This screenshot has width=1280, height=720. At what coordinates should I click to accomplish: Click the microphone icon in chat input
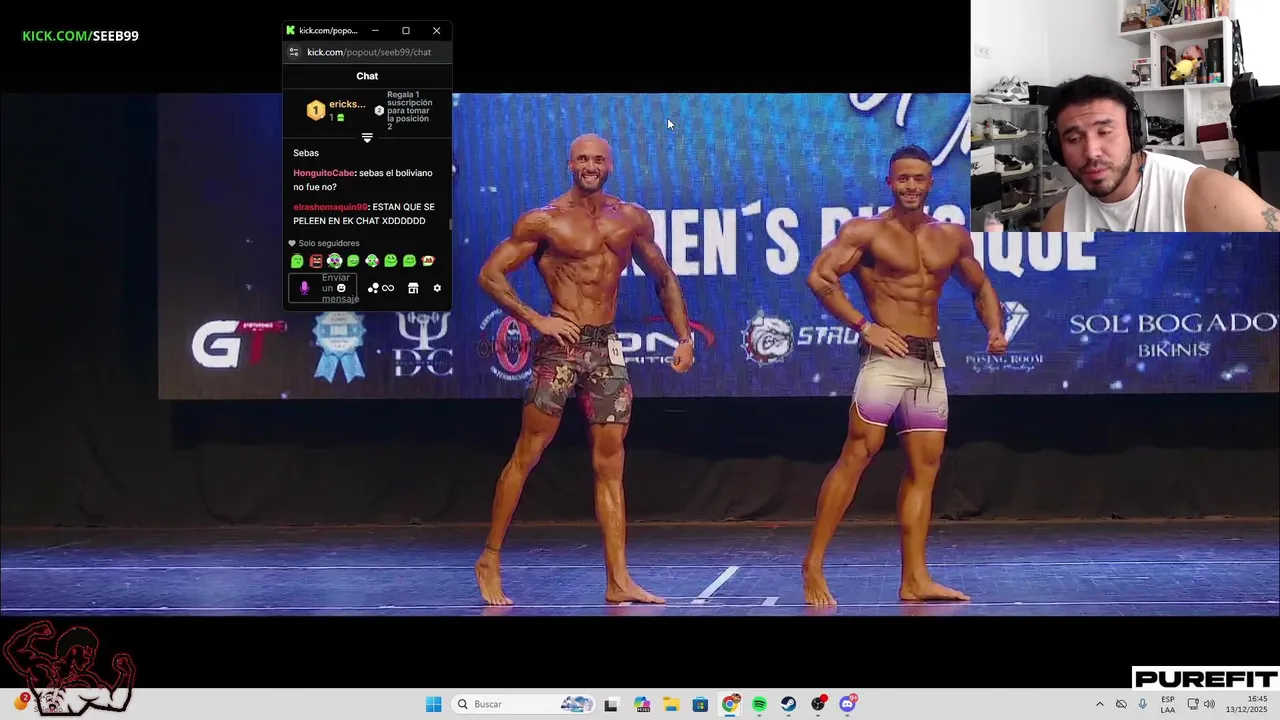coord(305,288)
